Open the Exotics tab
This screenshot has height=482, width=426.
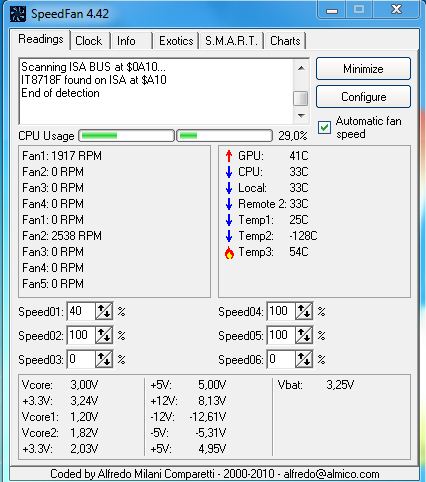tap(176, 41)
